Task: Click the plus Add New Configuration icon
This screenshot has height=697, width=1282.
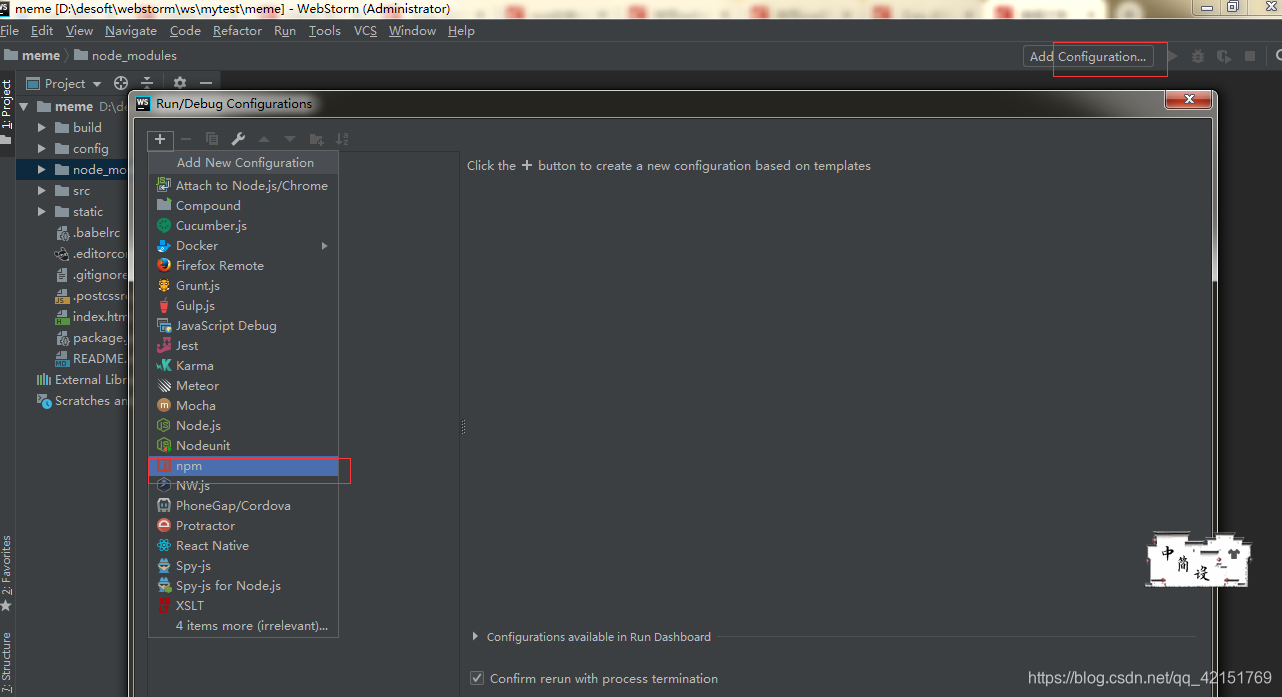Action: (x=160, y=139)
